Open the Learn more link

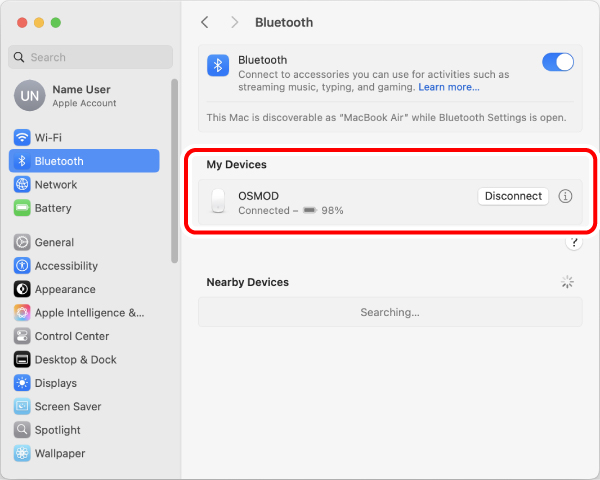pyautogui.click(x=448, y=87)
